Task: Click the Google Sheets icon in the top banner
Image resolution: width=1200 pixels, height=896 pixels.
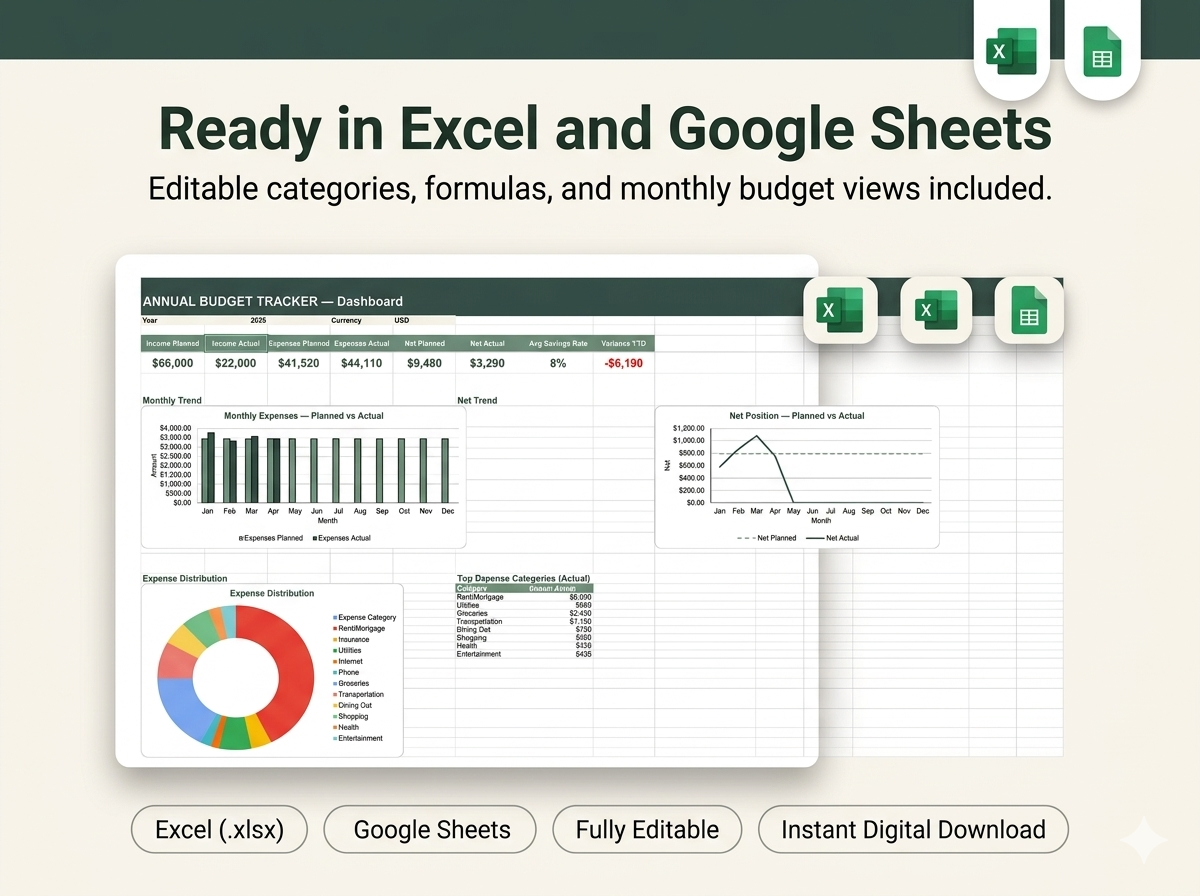Action: (1102, 51)
